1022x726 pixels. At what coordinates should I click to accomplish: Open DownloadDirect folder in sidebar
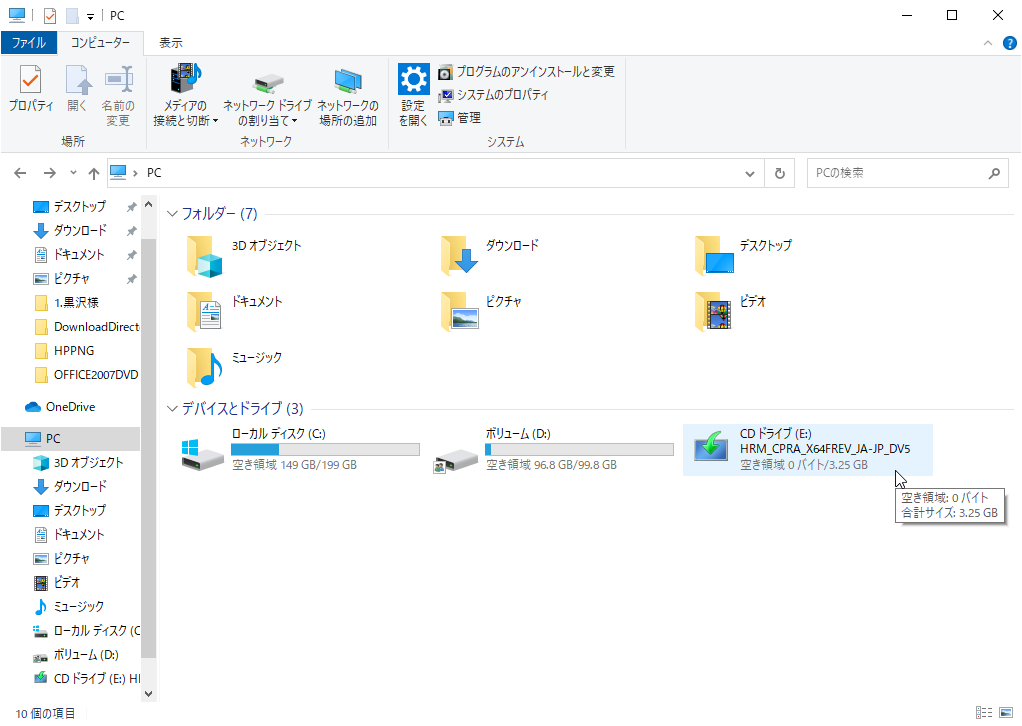pyautogui.click(x=85, y=327)
